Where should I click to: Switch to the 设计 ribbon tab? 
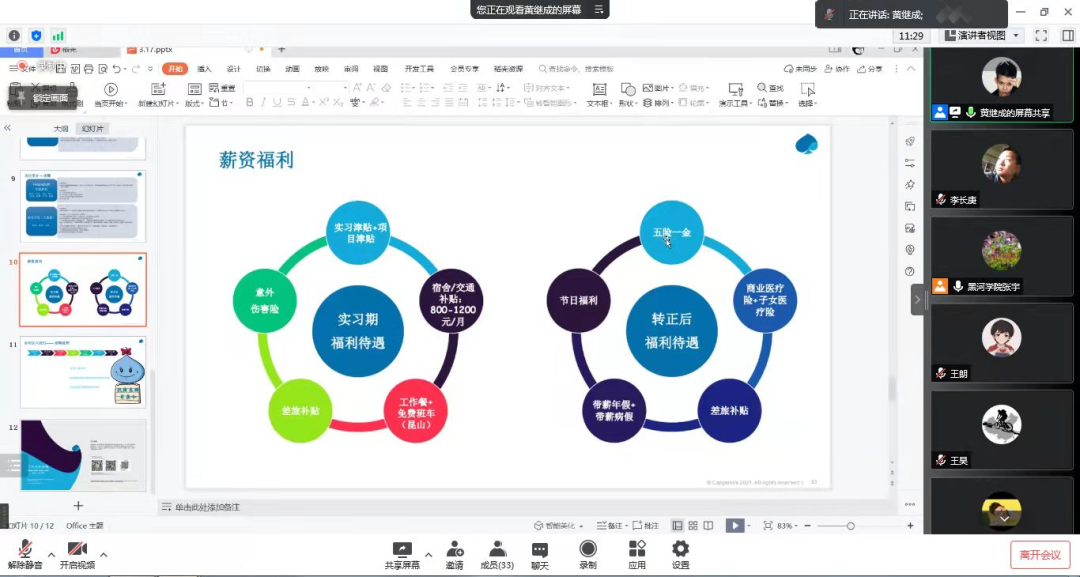(x=233, y=69)
